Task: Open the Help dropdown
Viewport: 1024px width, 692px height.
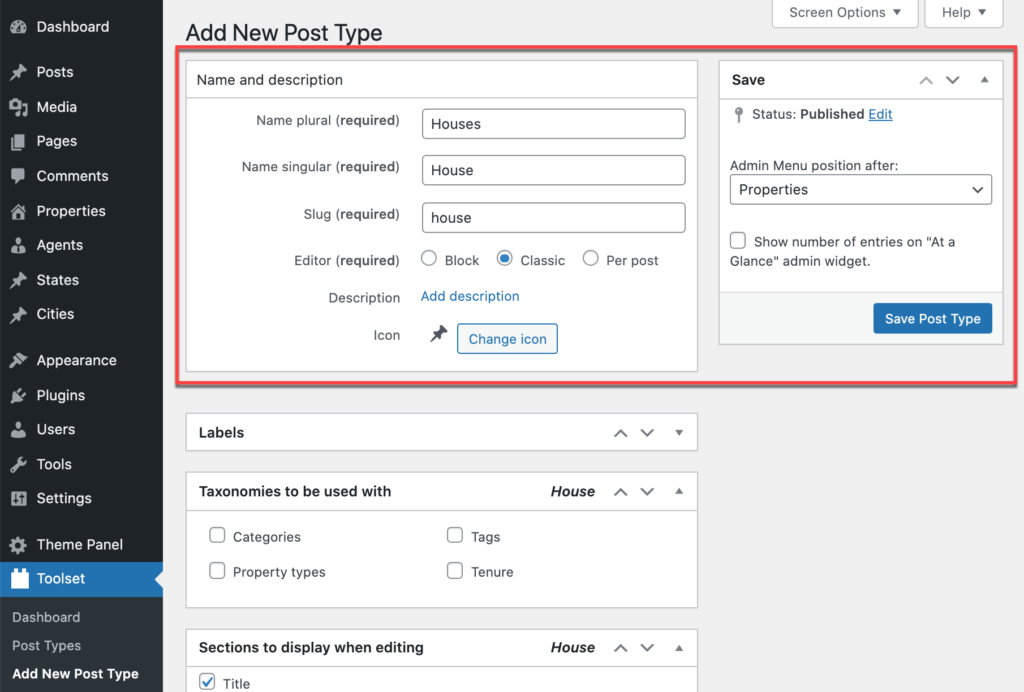Action: click(x=964, y=12)
